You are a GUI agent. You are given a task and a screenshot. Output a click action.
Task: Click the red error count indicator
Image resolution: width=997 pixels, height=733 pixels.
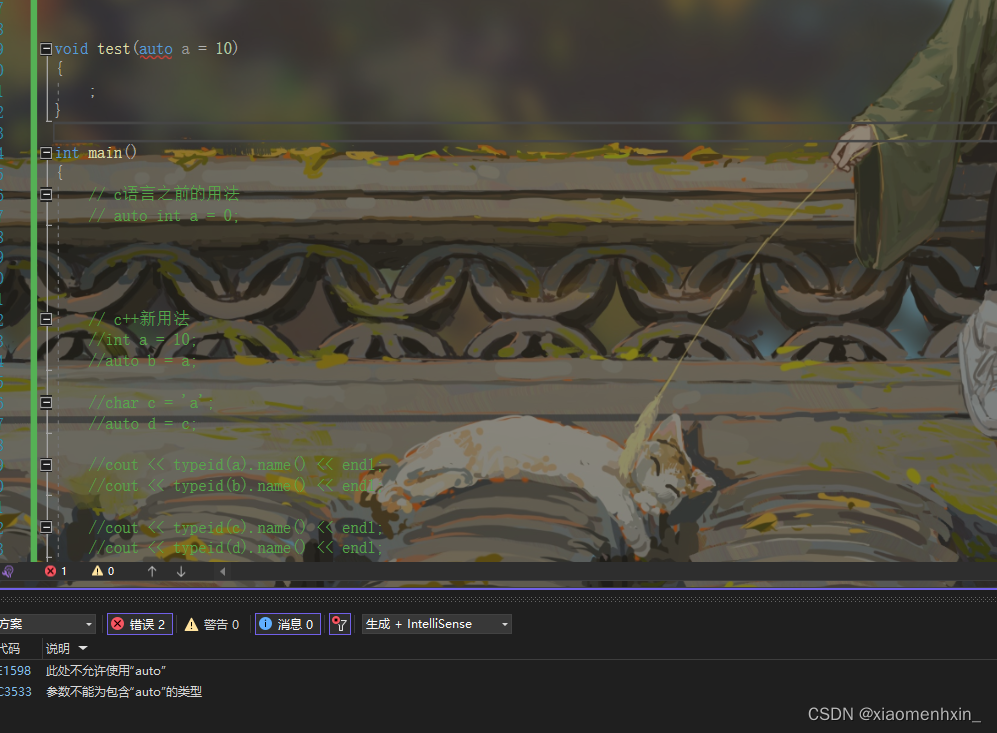(56, 571)
